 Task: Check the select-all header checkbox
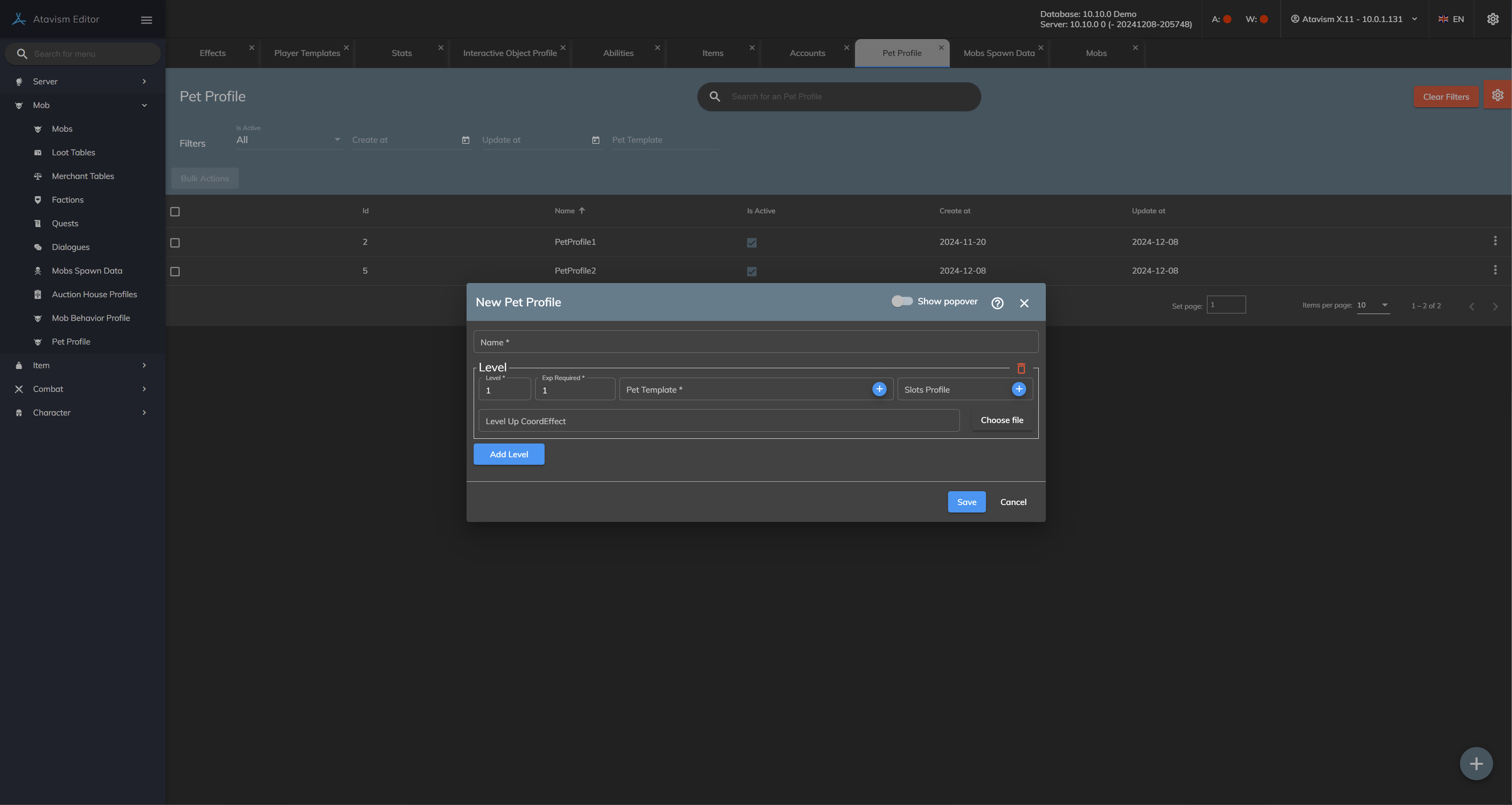click(x=175, y=211)
